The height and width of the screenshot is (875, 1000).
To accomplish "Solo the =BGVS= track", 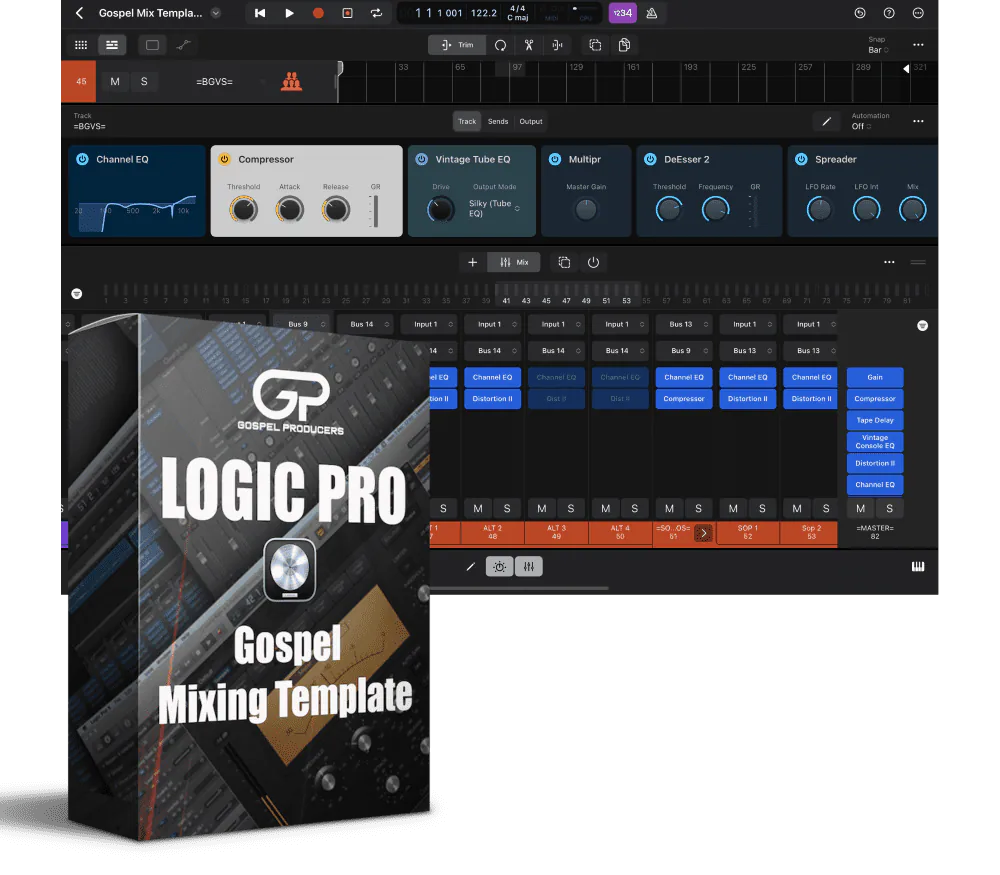I will pyautogui.click(x=144, y=82).
